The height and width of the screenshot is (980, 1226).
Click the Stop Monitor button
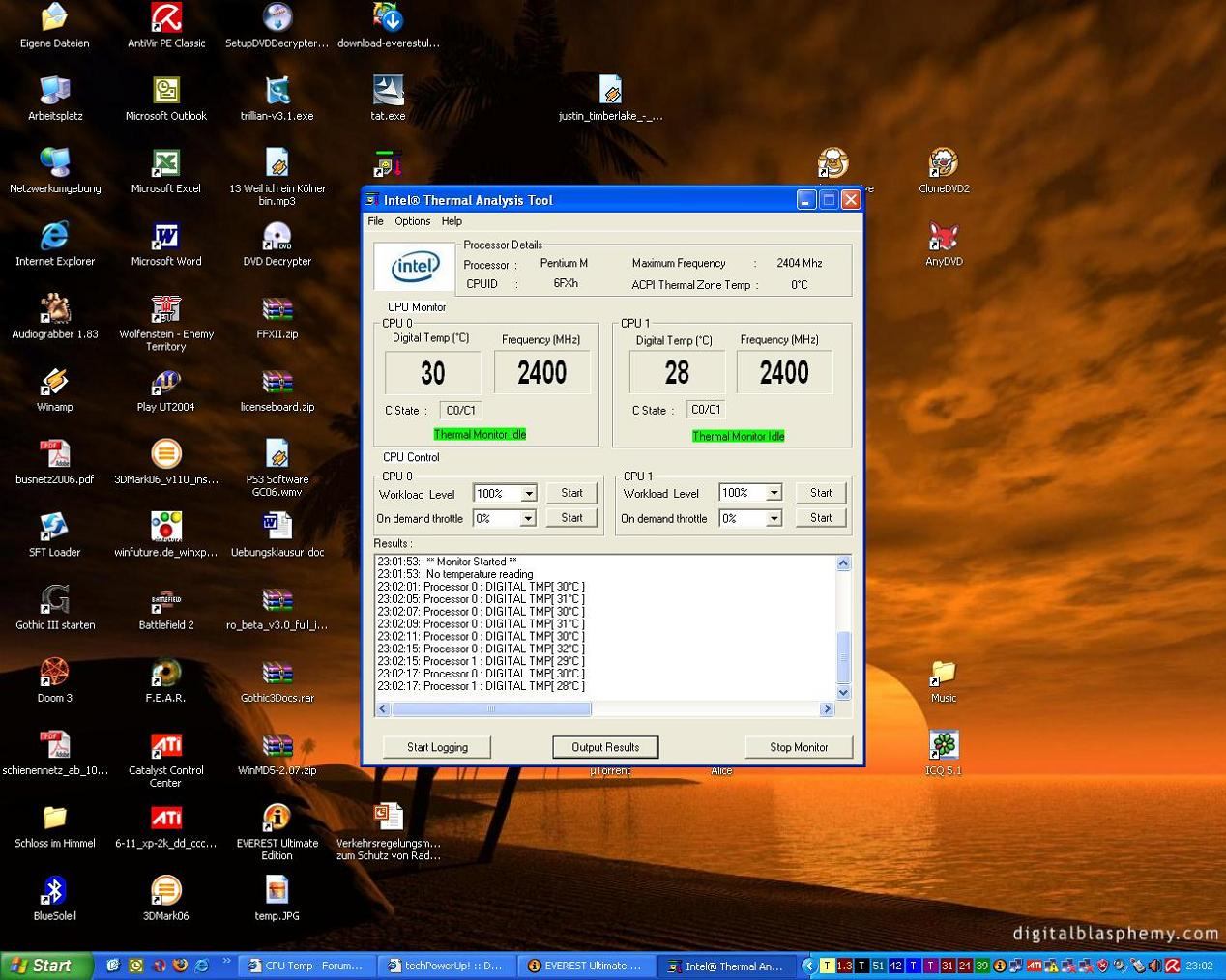799,747
